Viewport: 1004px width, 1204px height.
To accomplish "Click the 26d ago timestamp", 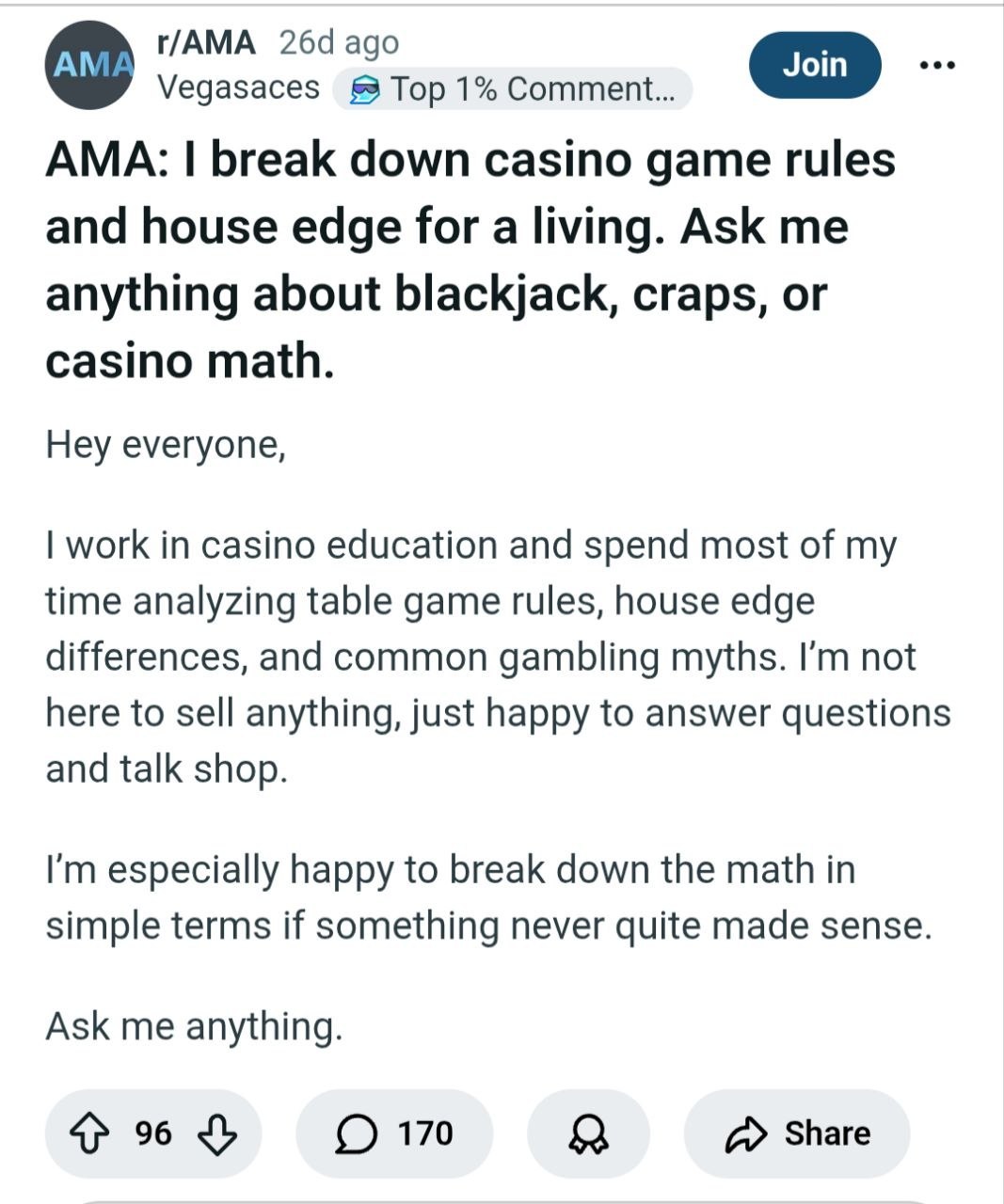I will (339, 42).
